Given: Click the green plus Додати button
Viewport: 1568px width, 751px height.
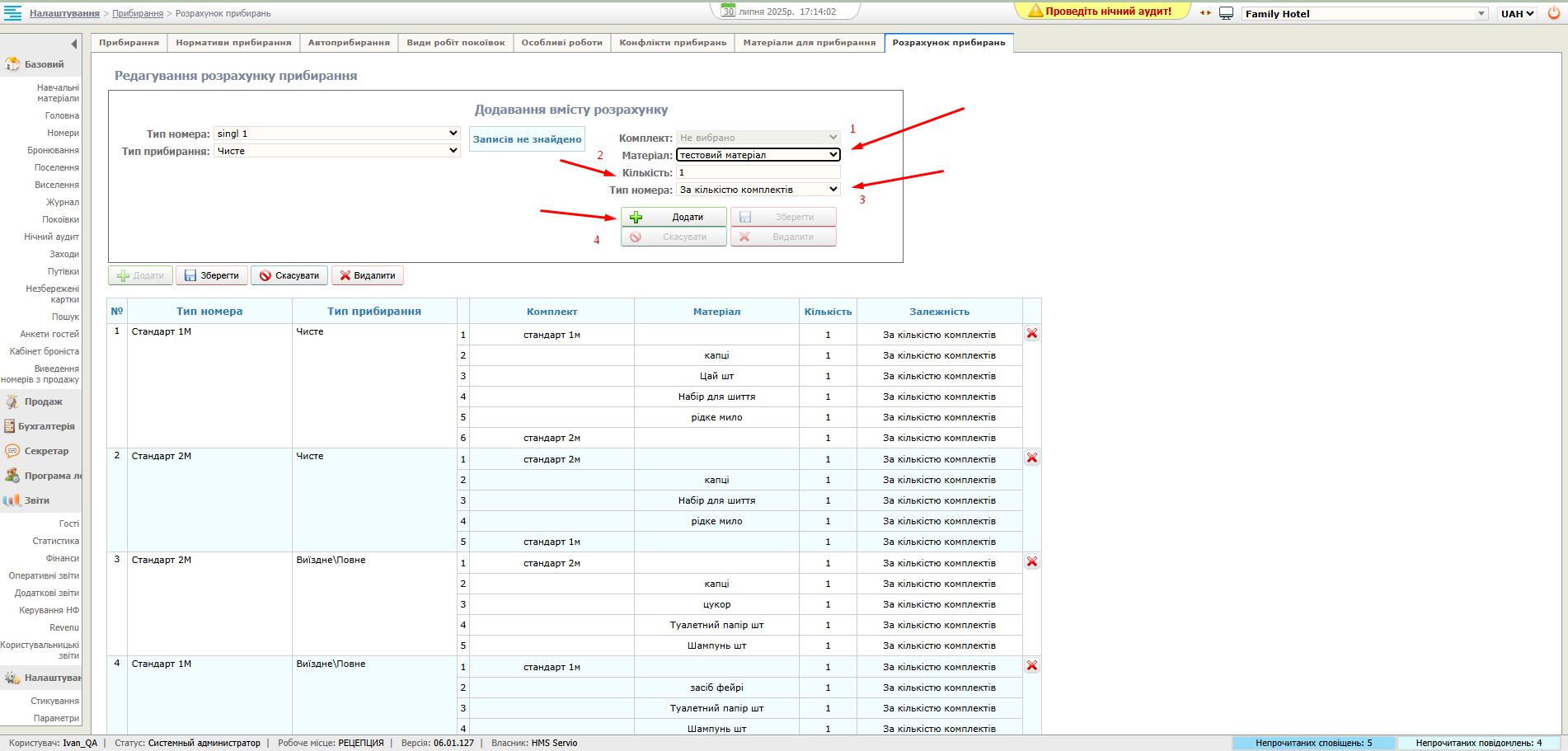Looking at the screenshot, I should pyautogui.click(x=674, y=218).
